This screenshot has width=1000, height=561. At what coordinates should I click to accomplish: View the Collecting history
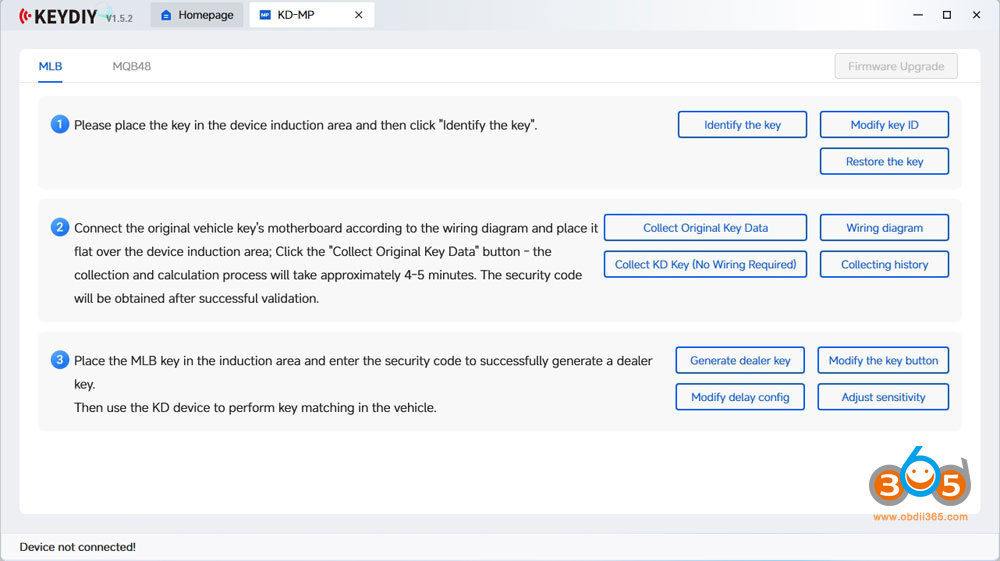point(884,264)
